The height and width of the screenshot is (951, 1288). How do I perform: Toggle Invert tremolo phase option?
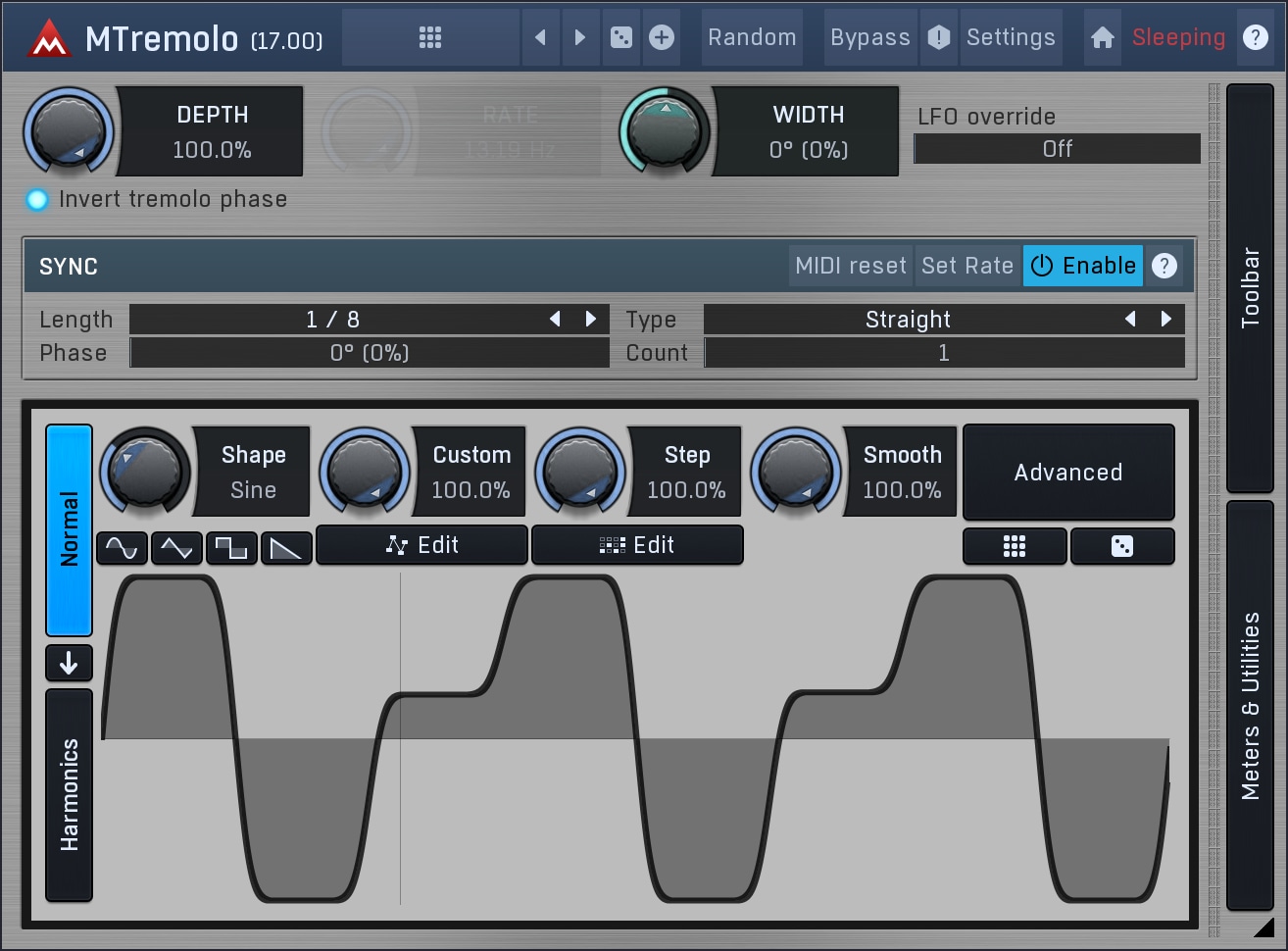pos(37,200)
